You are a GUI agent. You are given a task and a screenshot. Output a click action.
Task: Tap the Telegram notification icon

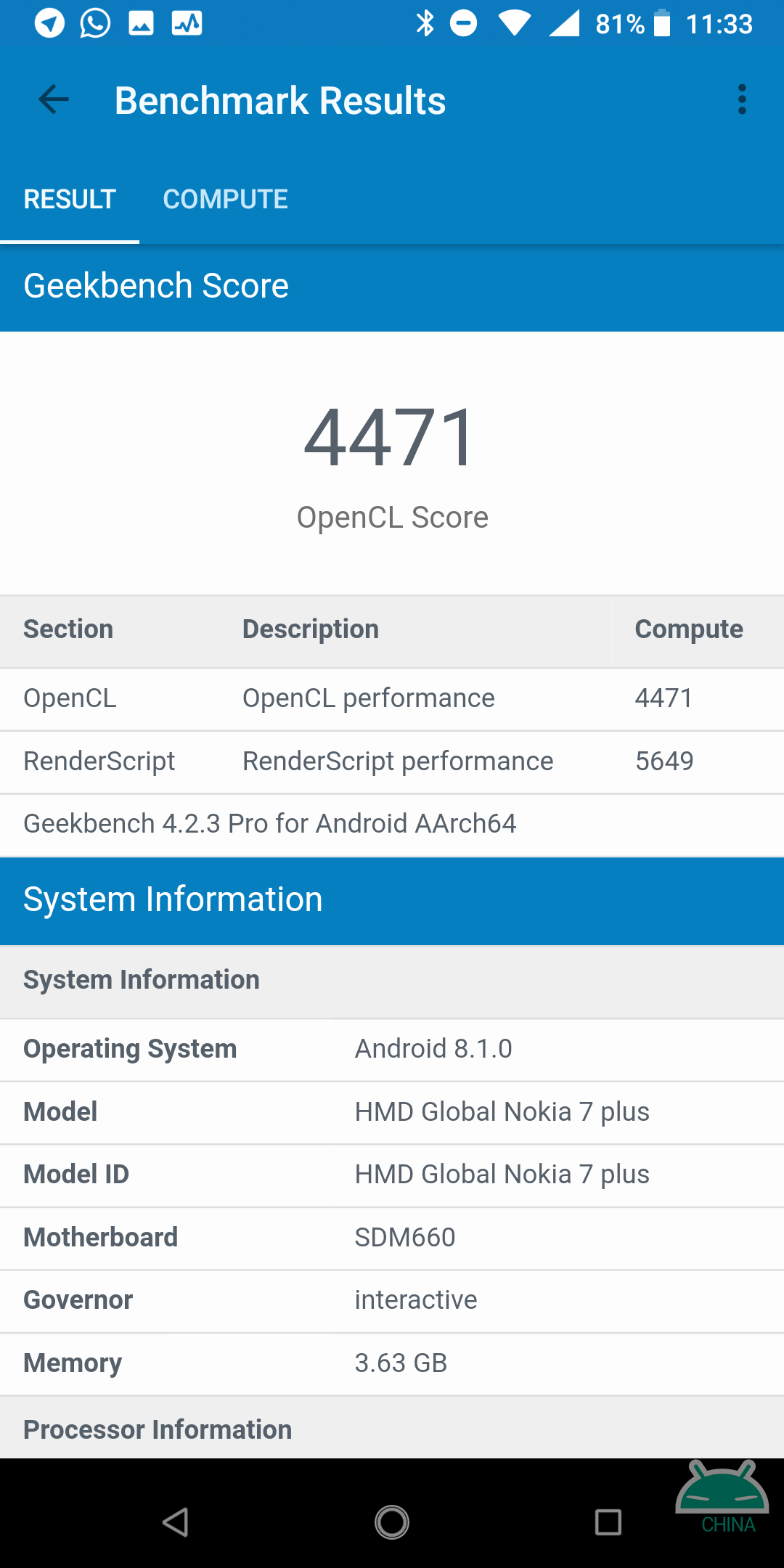49,23
